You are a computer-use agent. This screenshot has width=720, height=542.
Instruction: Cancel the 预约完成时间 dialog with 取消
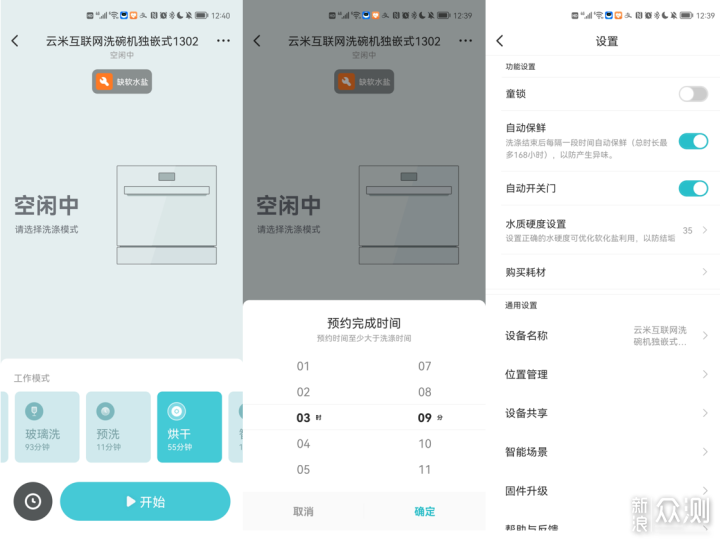tap(304, 511)
